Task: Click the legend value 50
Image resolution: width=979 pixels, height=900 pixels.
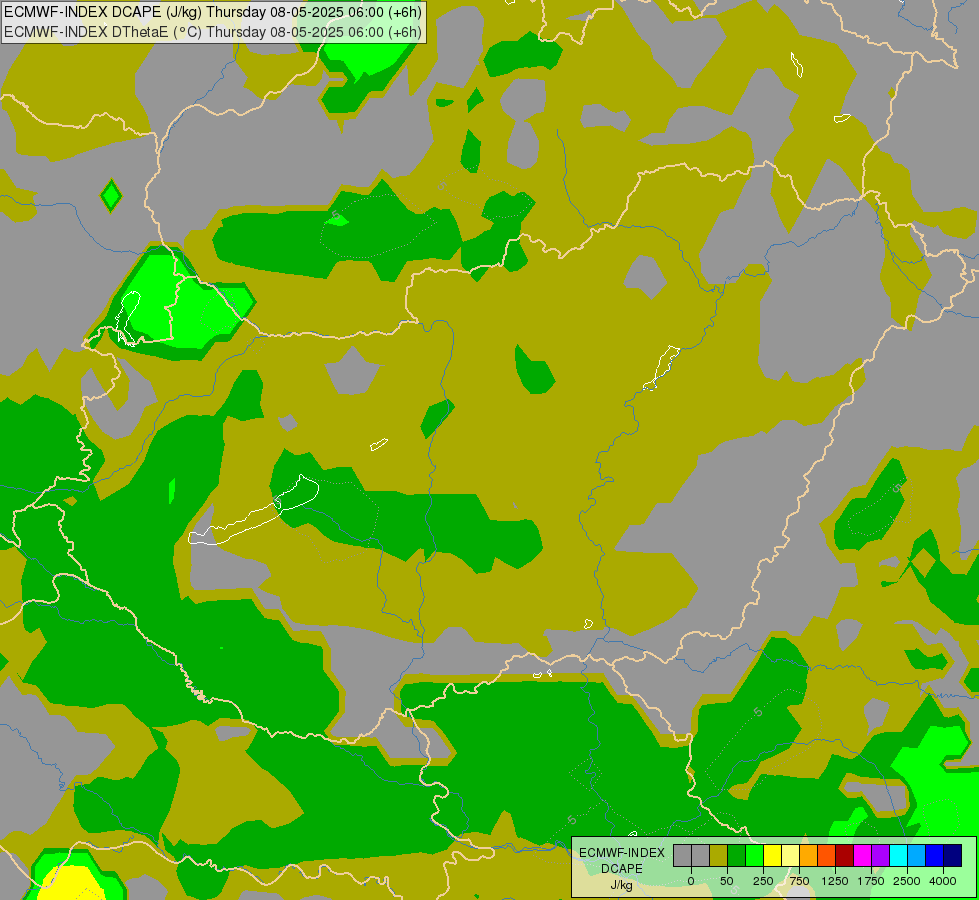Action: [727, 881]
